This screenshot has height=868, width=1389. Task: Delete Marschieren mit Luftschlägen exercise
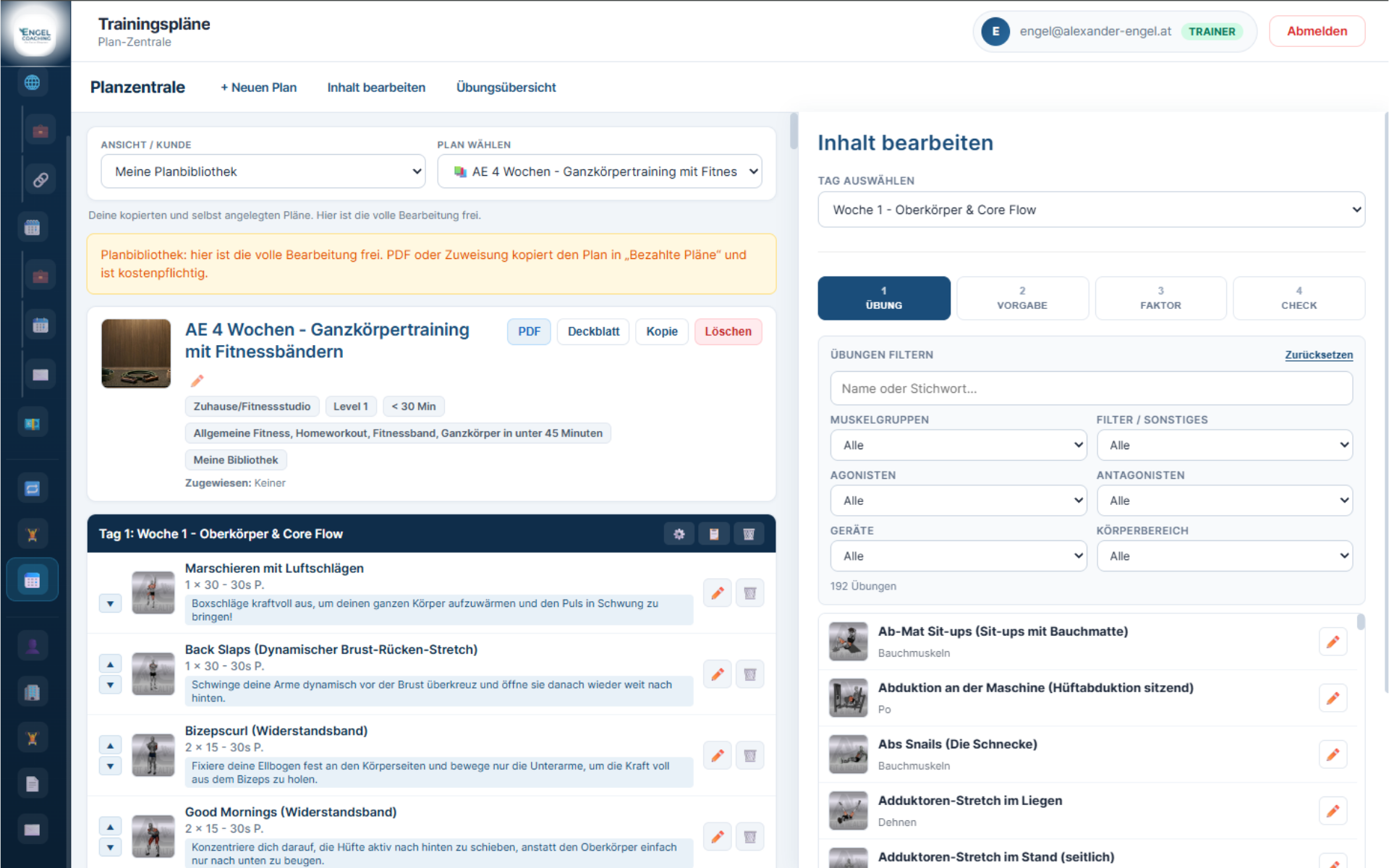click(x=750, y=593)
